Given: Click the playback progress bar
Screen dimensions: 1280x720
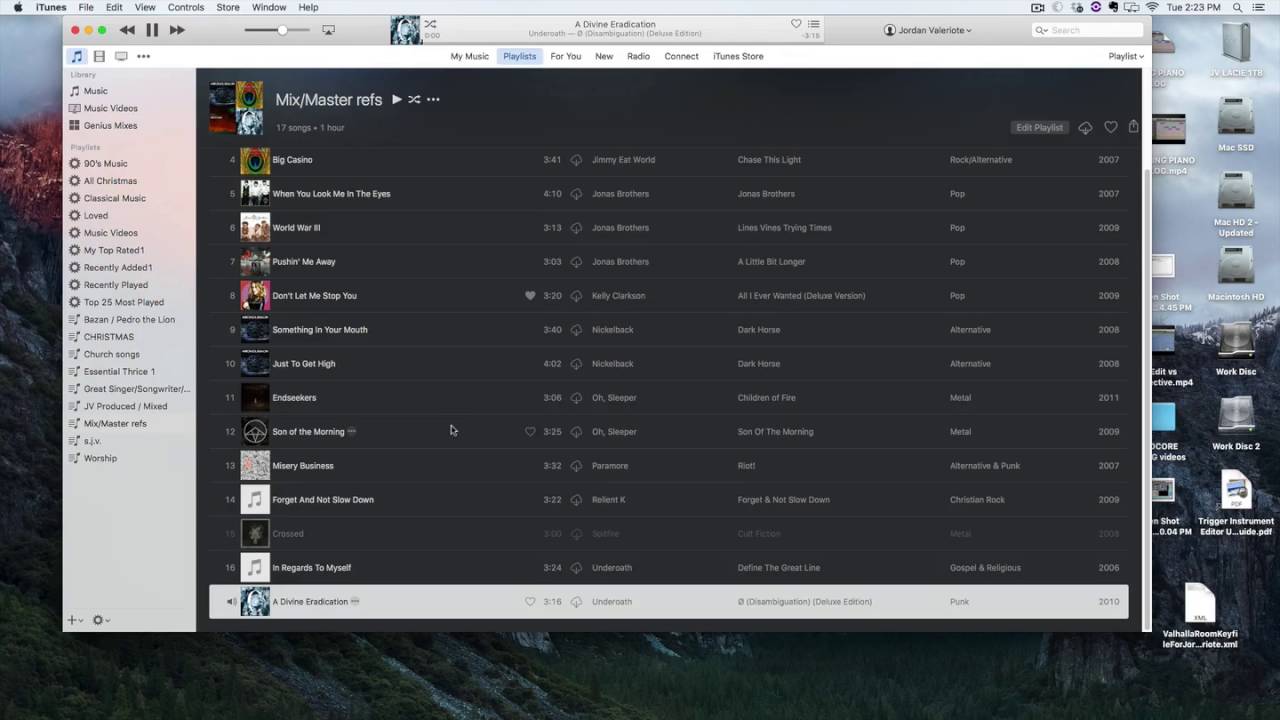Looking at the screenshot, I should tap(615, 43).
